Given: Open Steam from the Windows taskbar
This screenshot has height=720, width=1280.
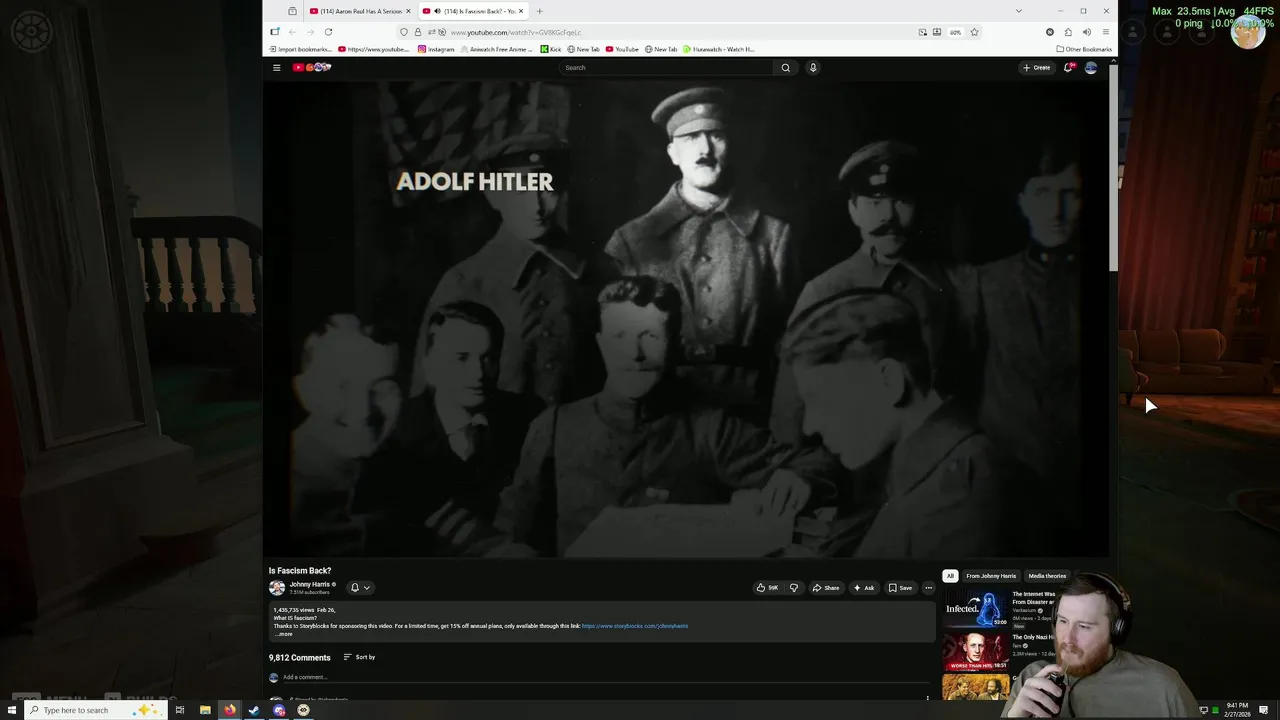Looking at the screenshot, I should tap(254, 710).
